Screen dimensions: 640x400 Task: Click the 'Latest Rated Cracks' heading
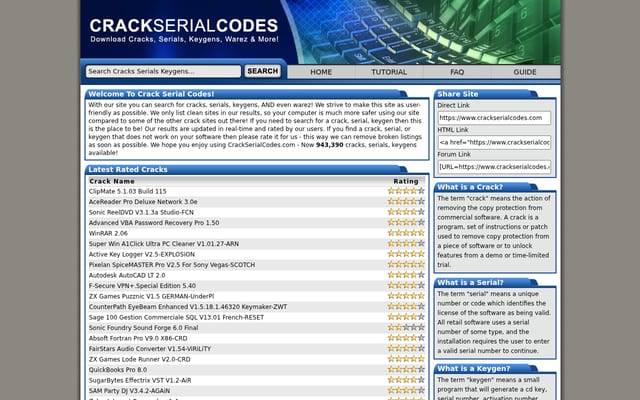point(128,169)
